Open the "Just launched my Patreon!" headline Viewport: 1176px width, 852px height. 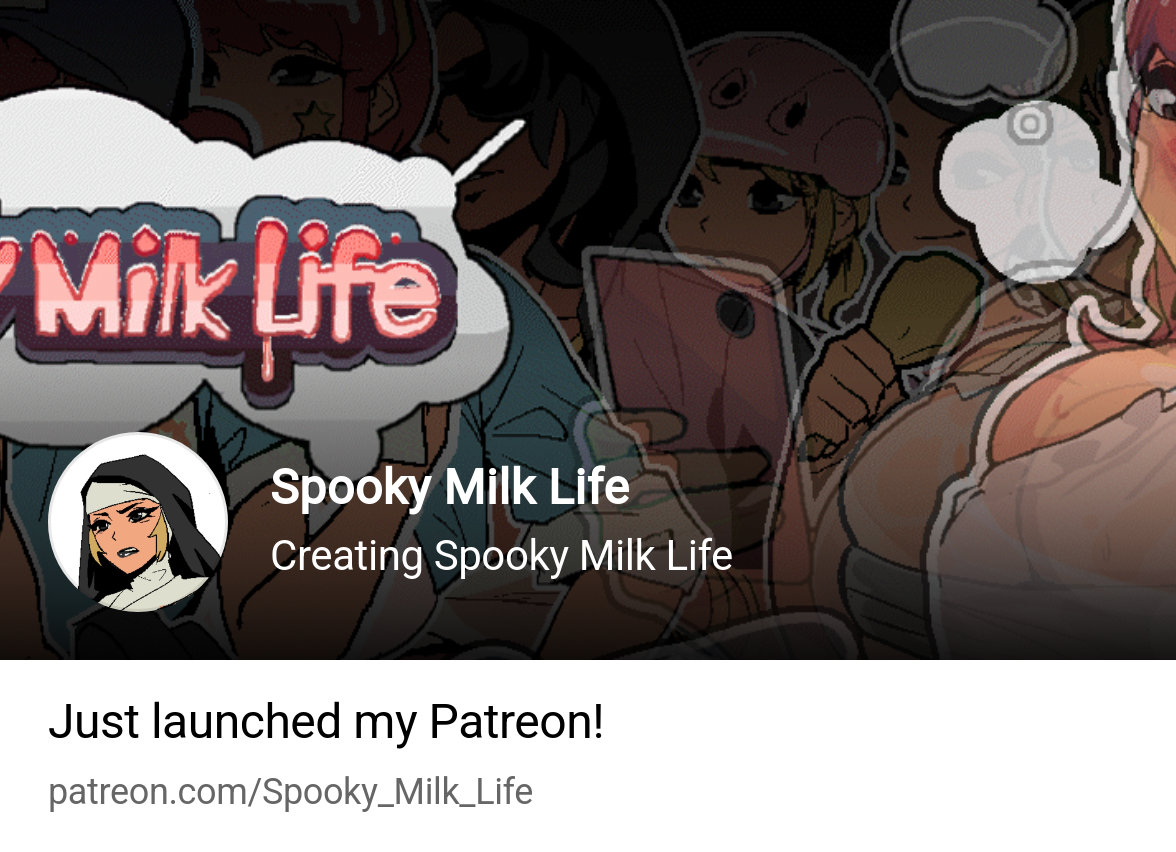coord(326,722)
